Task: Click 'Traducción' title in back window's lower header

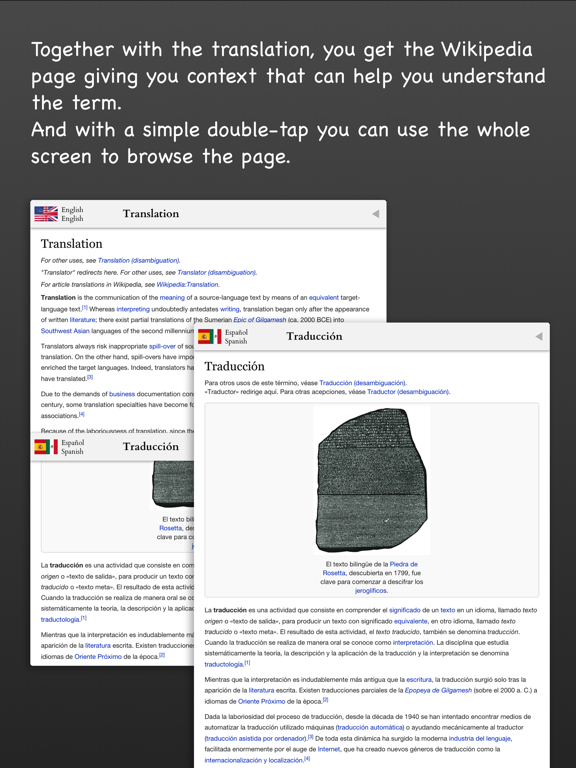Action: tap(151, 447)
